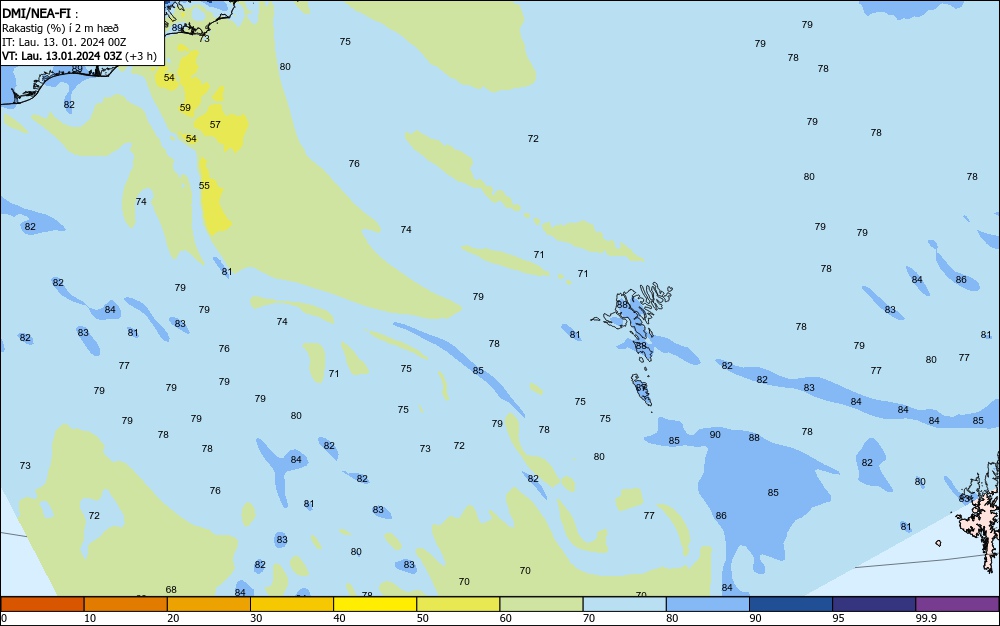Pick the 0–10 dark orange legend swatch
Image resolution: width=1000 pixels, height=626 pixels.
coord(42,604)
